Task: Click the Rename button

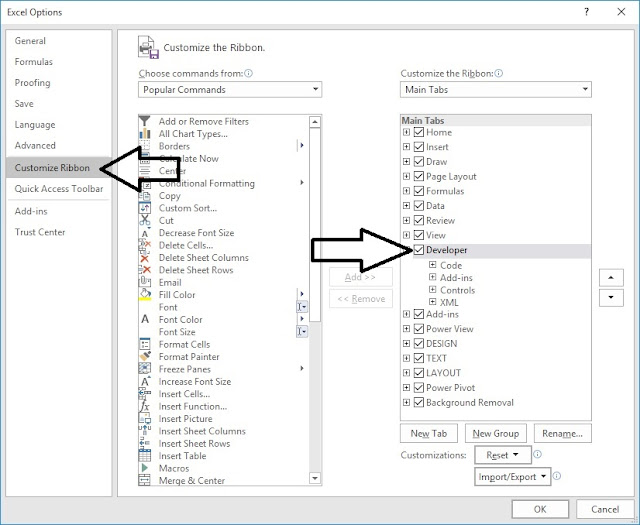Action: 562,434
